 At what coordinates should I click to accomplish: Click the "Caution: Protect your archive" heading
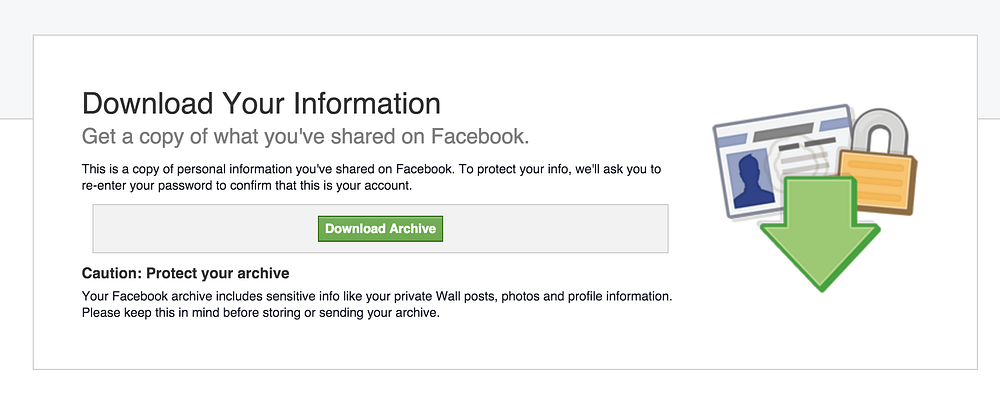click(186, 274)
